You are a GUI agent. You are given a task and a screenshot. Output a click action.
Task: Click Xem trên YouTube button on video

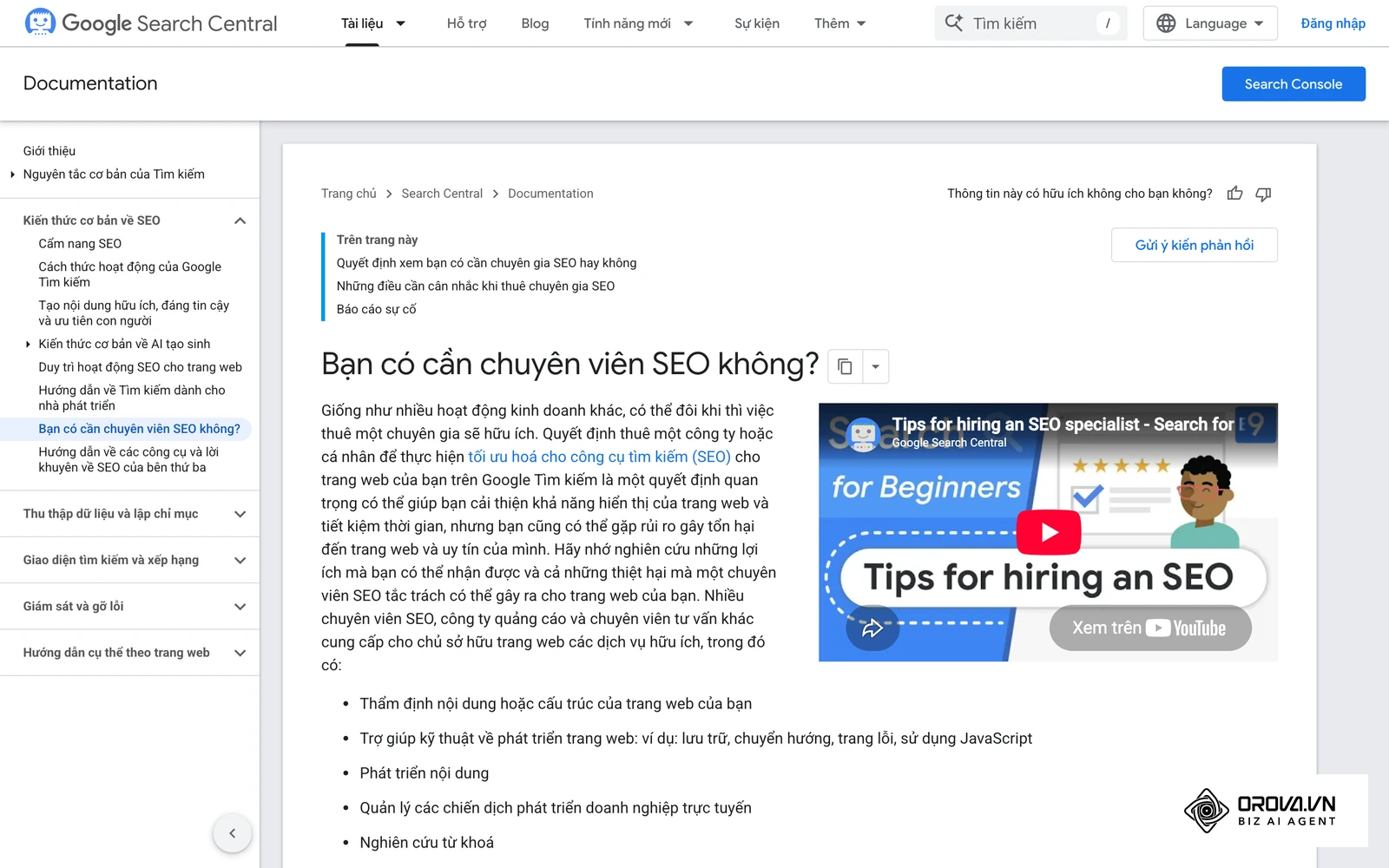1150,628
